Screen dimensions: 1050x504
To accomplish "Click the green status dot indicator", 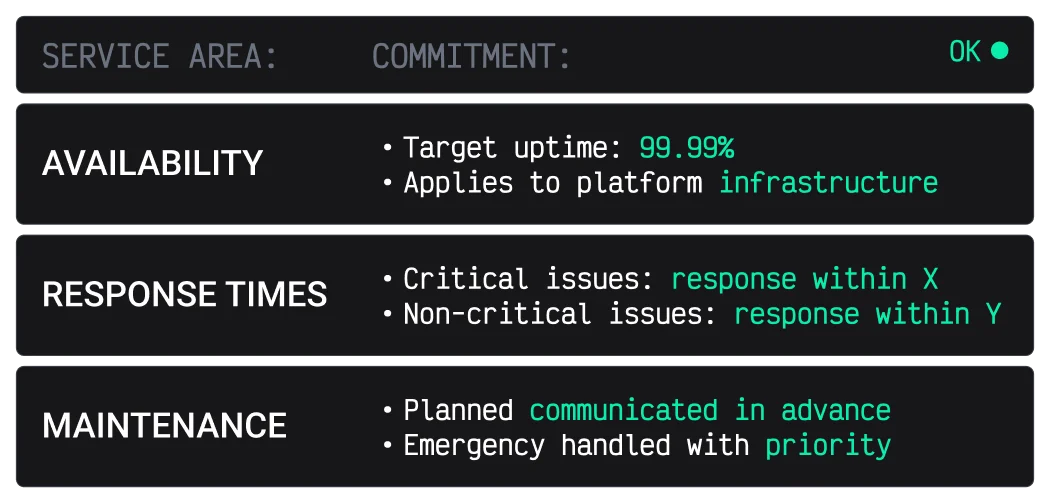I will coord(999,51).
